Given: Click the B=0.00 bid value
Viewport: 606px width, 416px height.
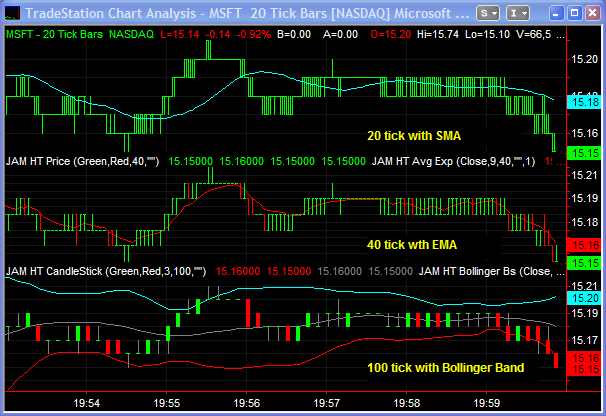Looking at the screenshot, I should click(x=294, y=34).
